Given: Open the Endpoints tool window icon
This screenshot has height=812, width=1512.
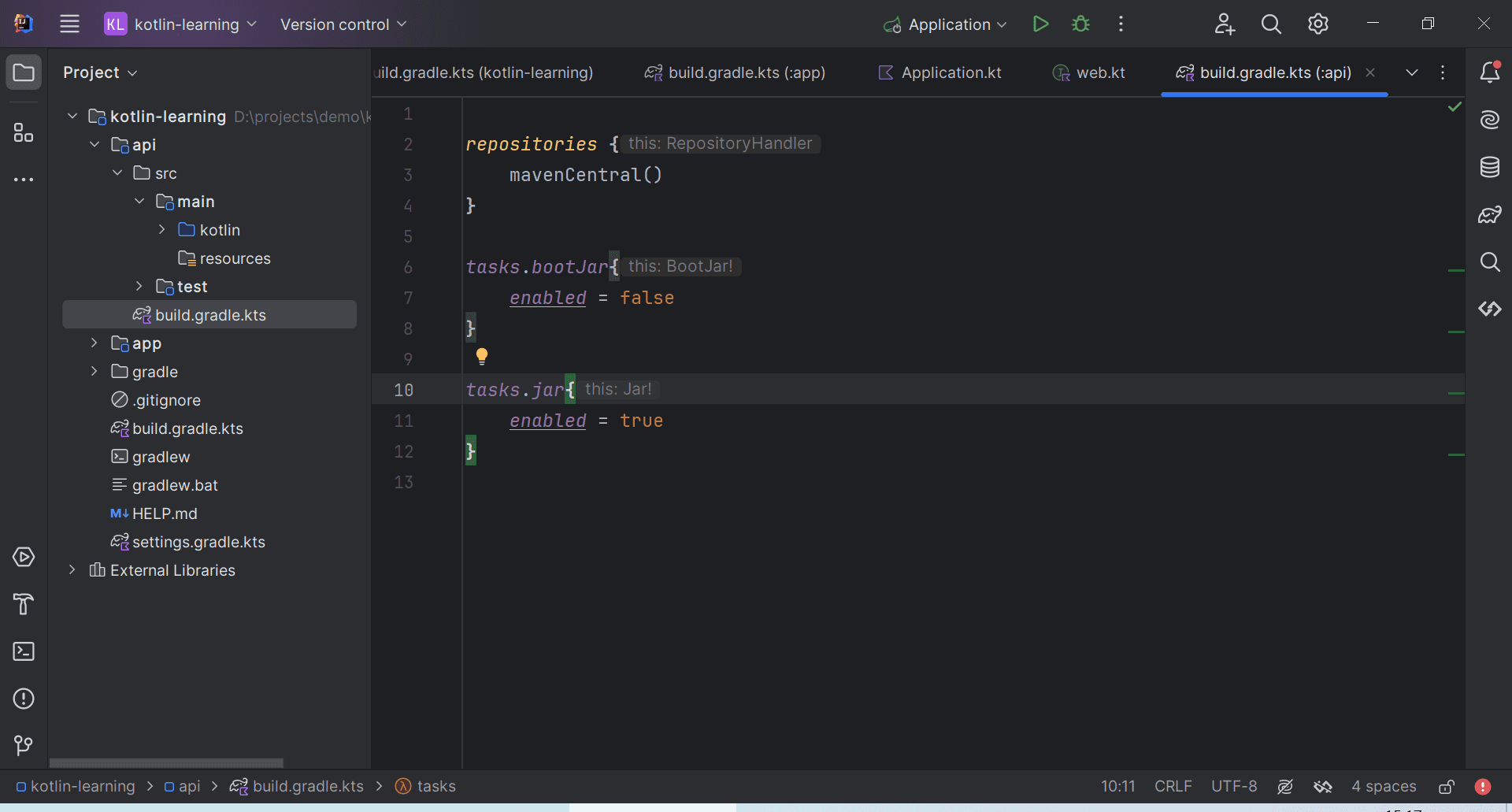Looking at the screenshot, I should tap(1489, 309).
